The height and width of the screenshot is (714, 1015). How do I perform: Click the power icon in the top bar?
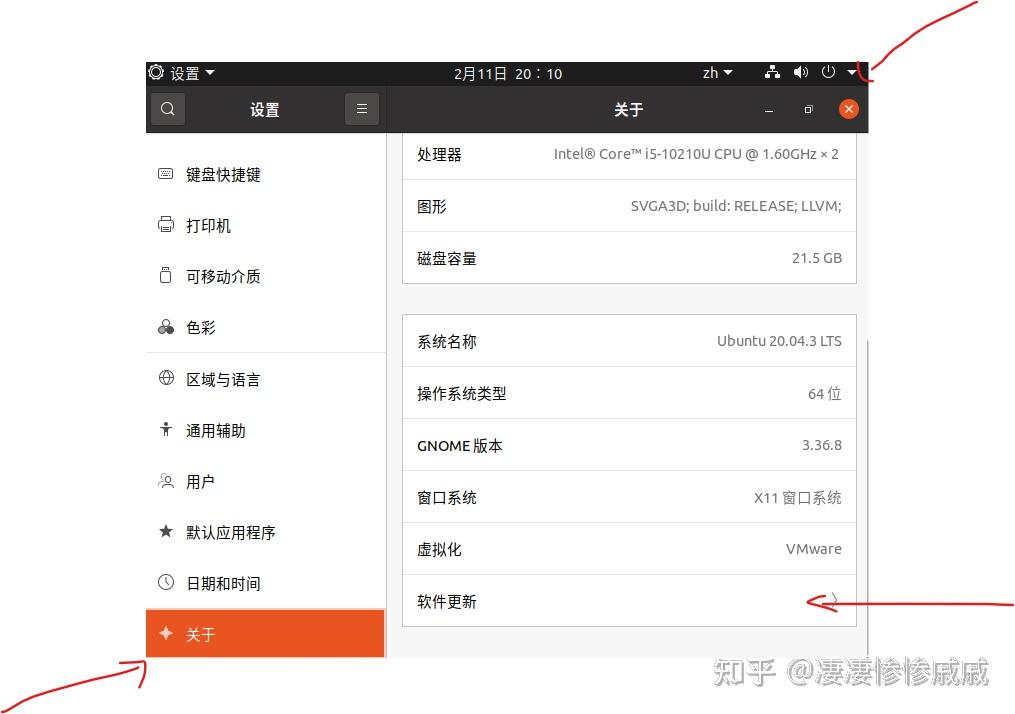coord(828,72)
